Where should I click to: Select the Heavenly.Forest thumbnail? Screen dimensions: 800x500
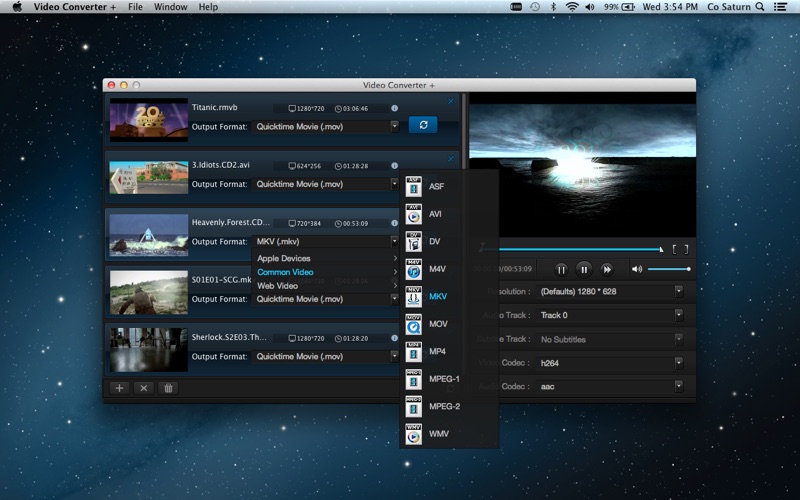pyautogui.click(x=149, y=235)
